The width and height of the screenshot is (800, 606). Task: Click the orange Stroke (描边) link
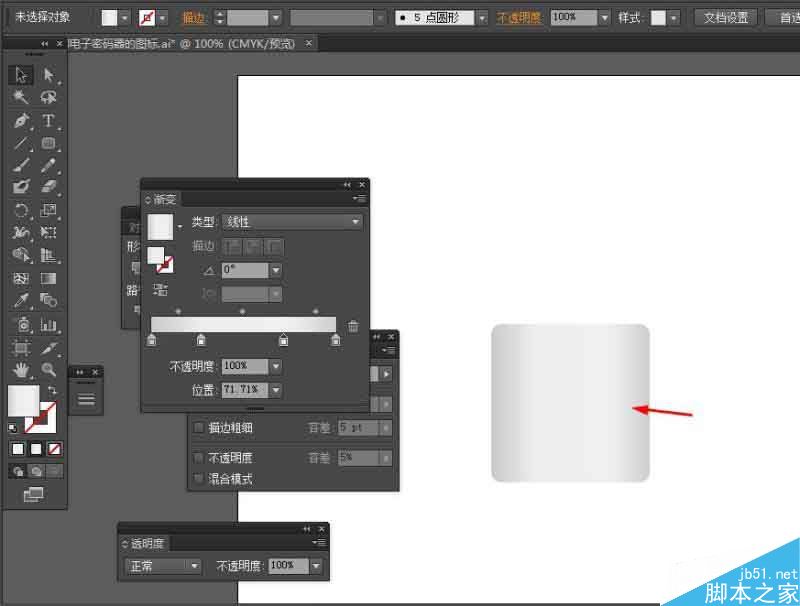click(194, 18)
